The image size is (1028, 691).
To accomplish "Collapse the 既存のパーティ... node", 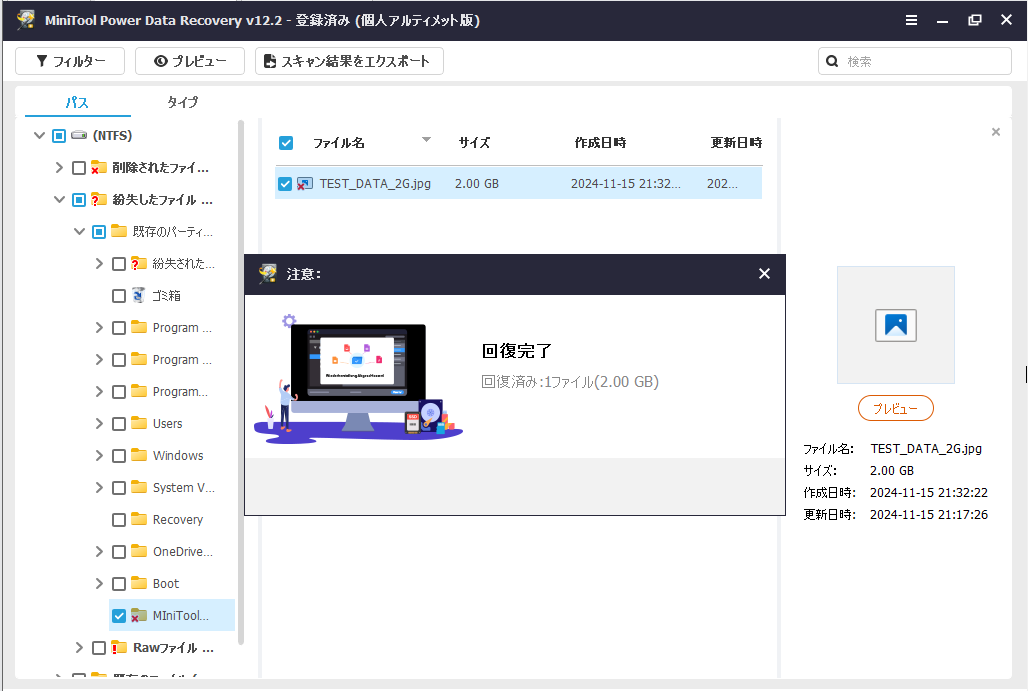I will 79,231.
